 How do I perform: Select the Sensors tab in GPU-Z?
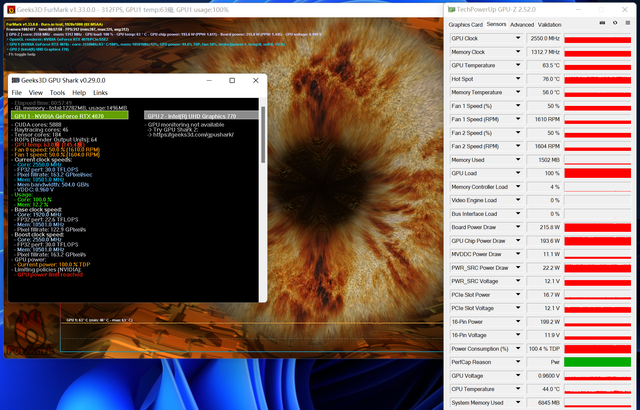coord(496,24)
